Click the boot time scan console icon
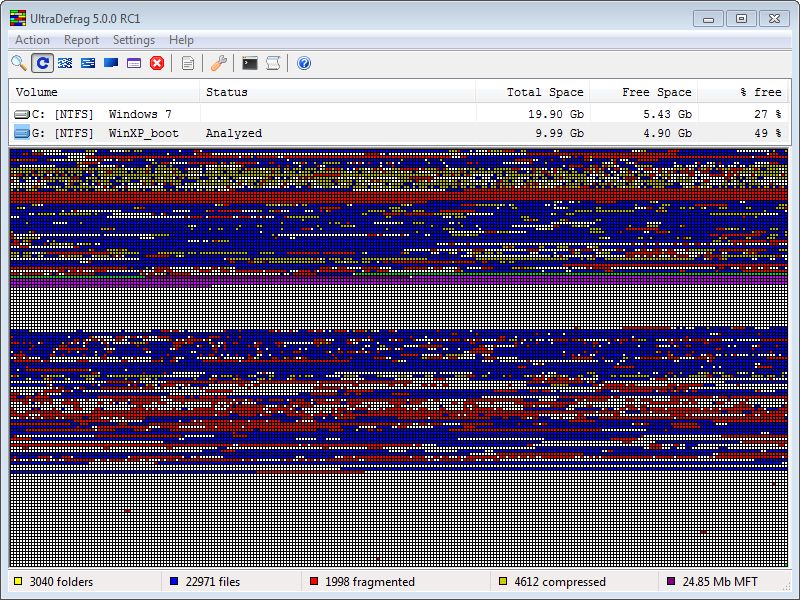The image size is (800, 600). pos(250,63)
